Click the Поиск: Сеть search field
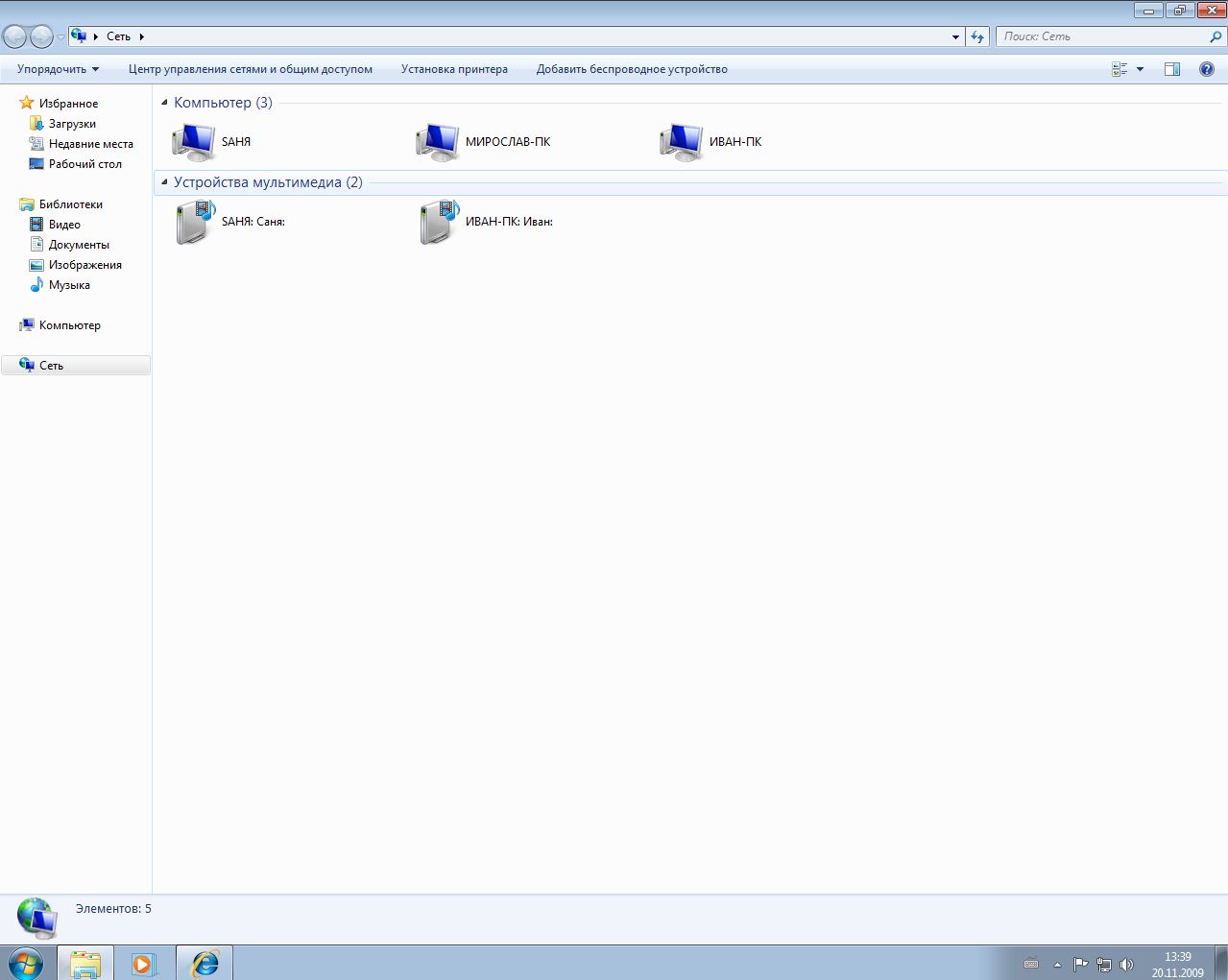This screenshot has height=980, width=1228. (x=1102, y=36)
